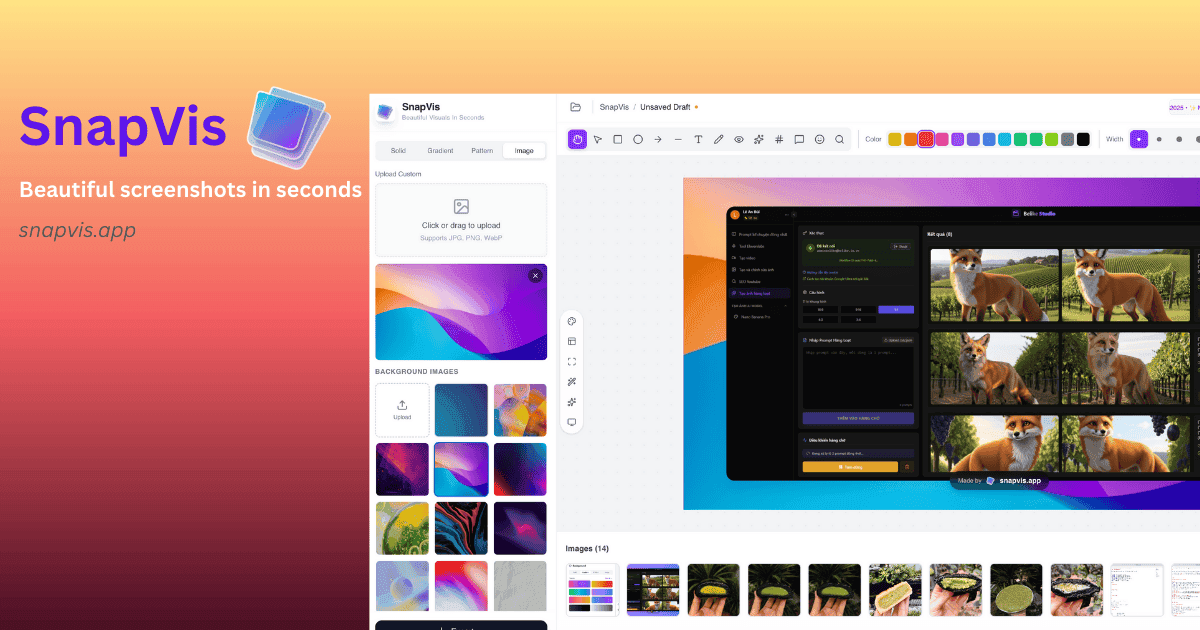Image resolution: width=1200 pixels, height=630 pixels.
Task: Open the Solid background tab
Action: (x=398, y=151)
